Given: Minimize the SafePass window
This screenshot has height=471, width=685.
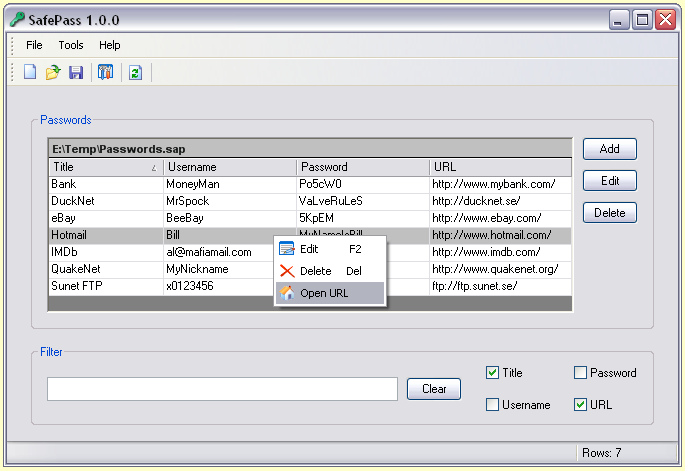Looking at the screenshot, I should [x=619, y=20].
